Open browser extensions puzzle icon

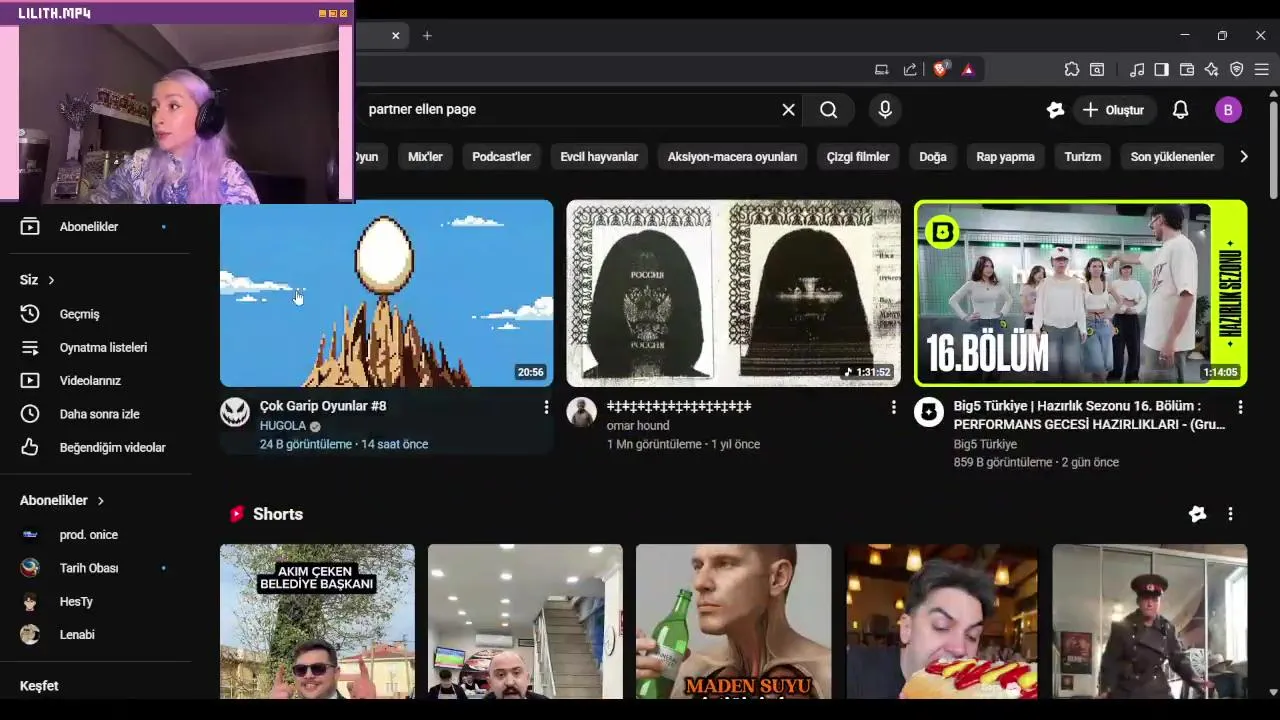pyautogui.click(x=1072, y=69)
